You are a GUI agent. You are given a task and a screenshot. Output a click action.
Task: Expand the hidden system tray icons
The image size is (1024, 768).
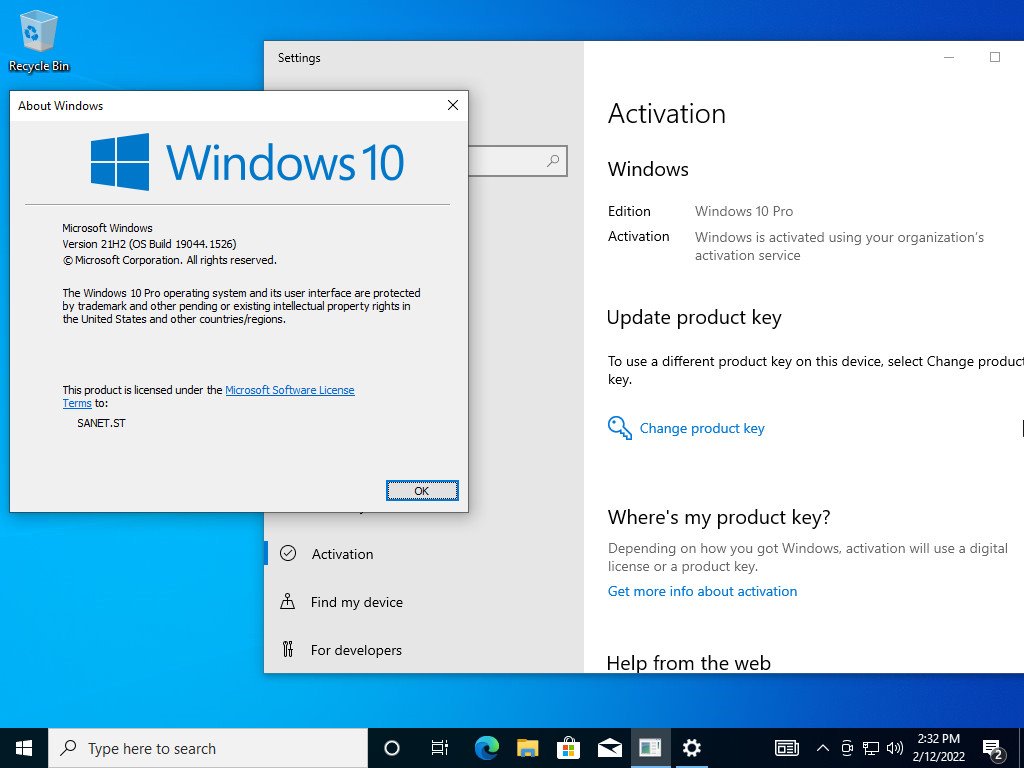(x=823, y=748)
